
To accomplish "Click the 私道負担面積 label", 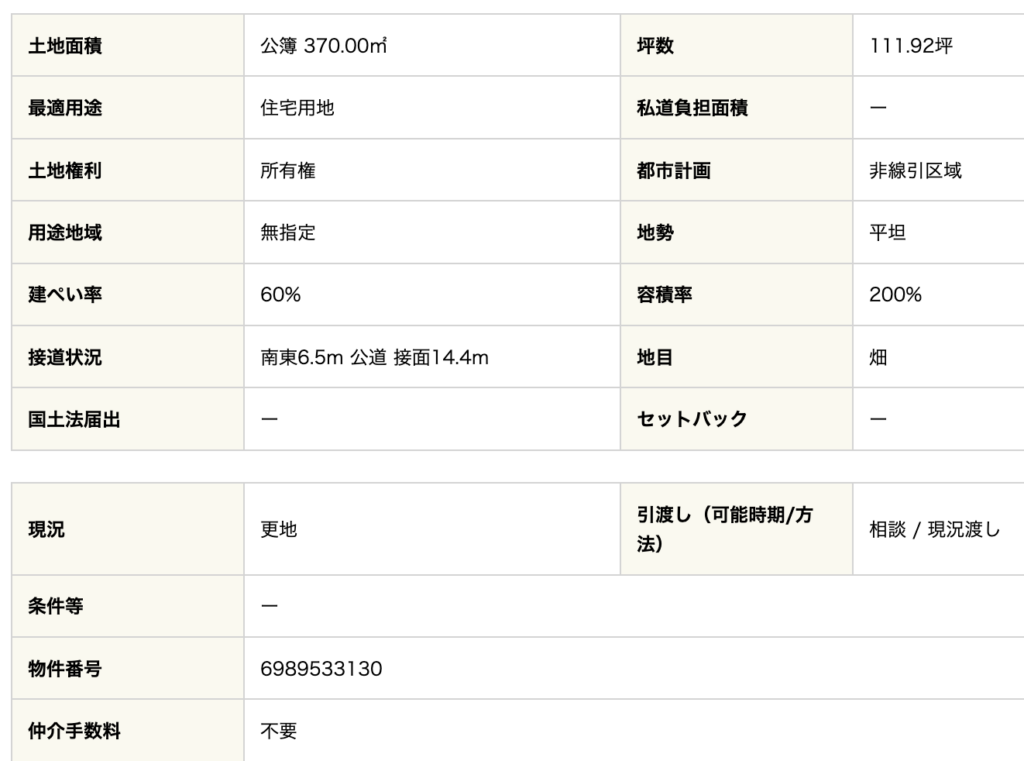I will point(692,108).
